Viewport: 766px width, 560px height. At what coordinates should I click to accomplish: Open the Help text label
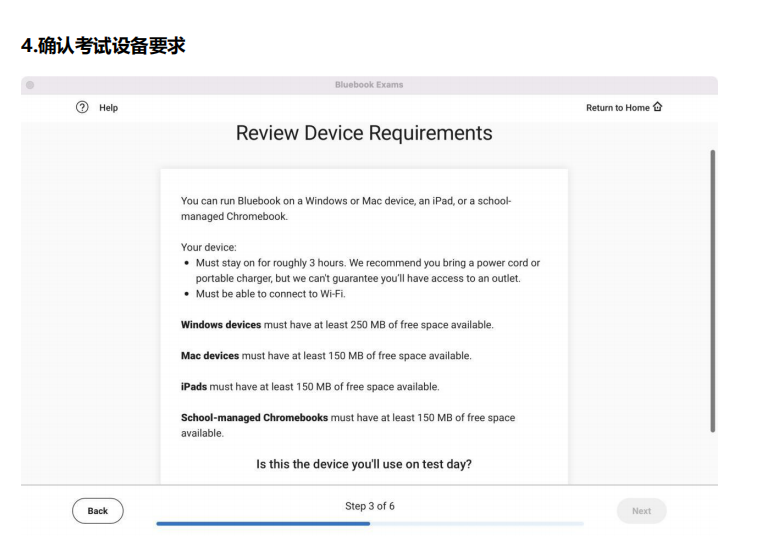(x=108, y=108)
